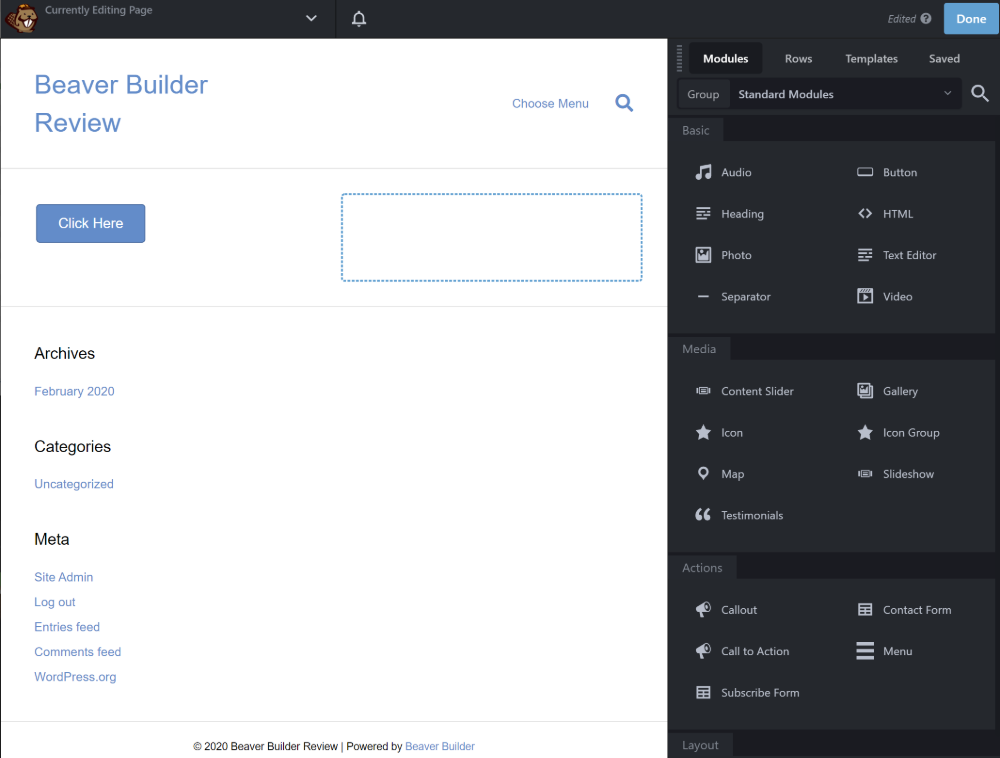Grab the panel drag handle
This screenshot has height=758, width=1000.
[679, 58]
